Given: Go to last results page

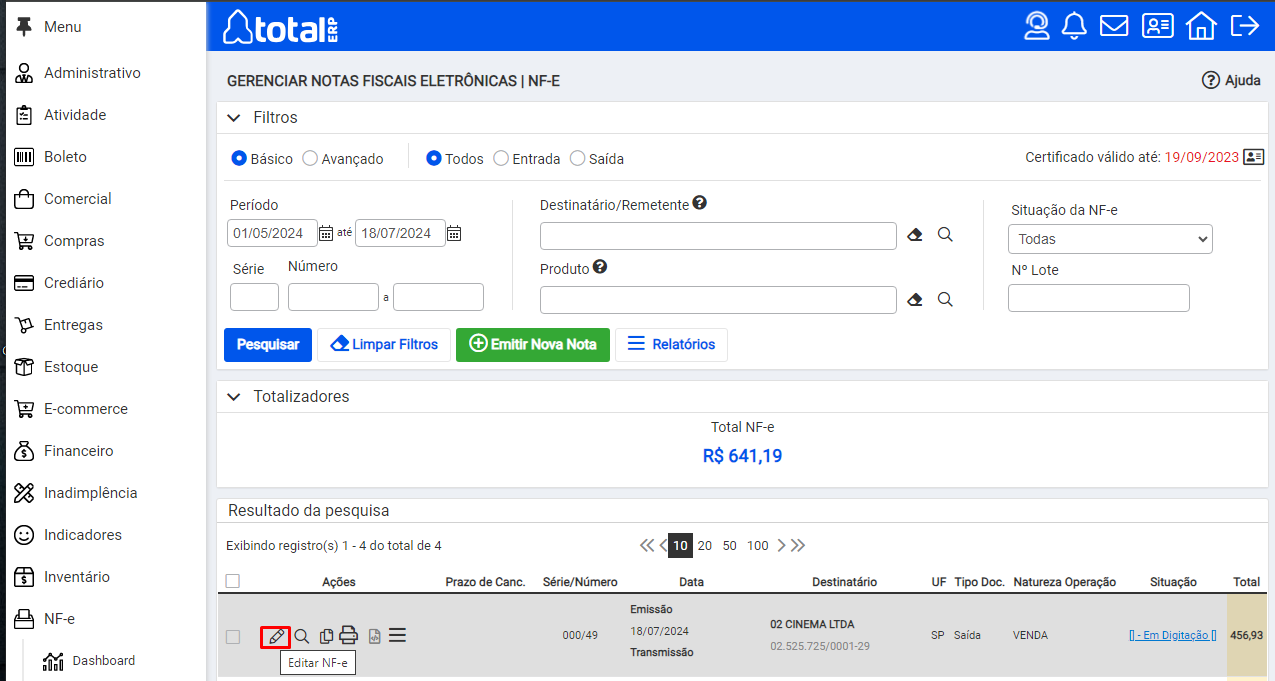Looking at the screenshot, I should [x=797, y=546].
